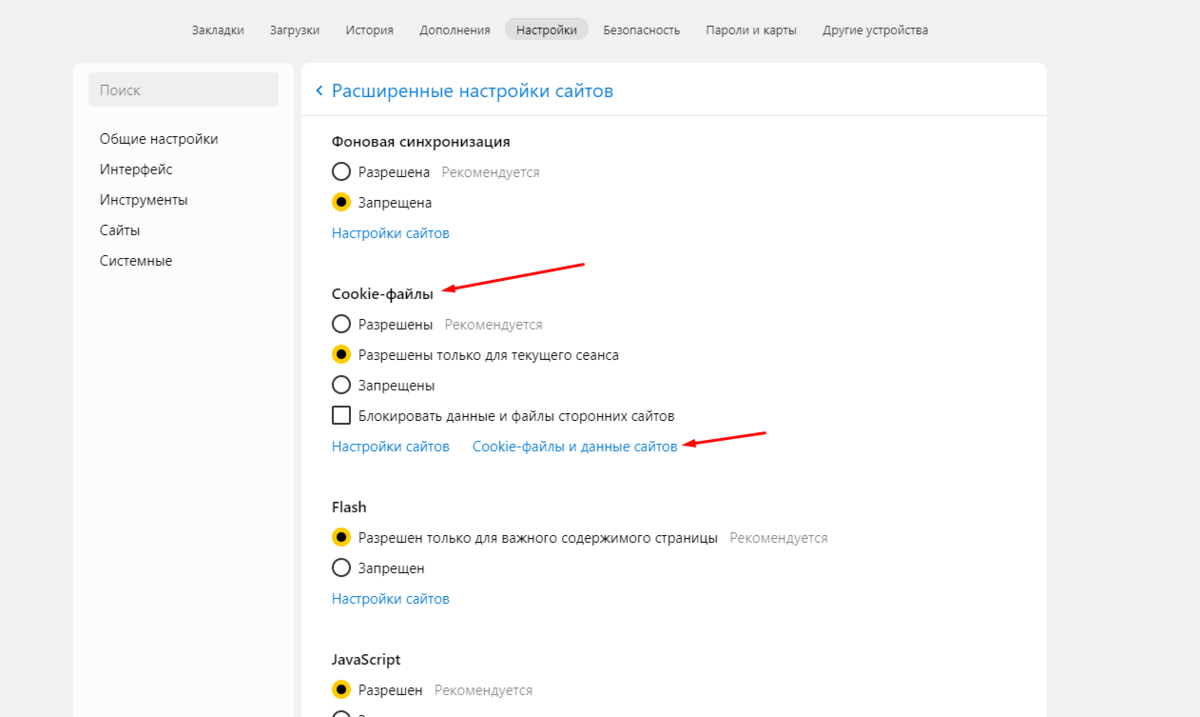The width and height of the screenshot is (1200, 717).
Task: Go to Системные settings section
Action: pos(136,261)
